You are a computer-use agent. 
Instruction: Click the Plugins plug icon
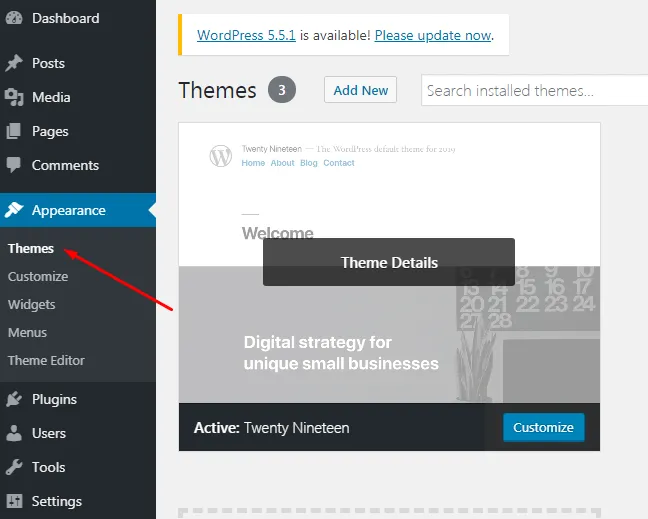14,399
